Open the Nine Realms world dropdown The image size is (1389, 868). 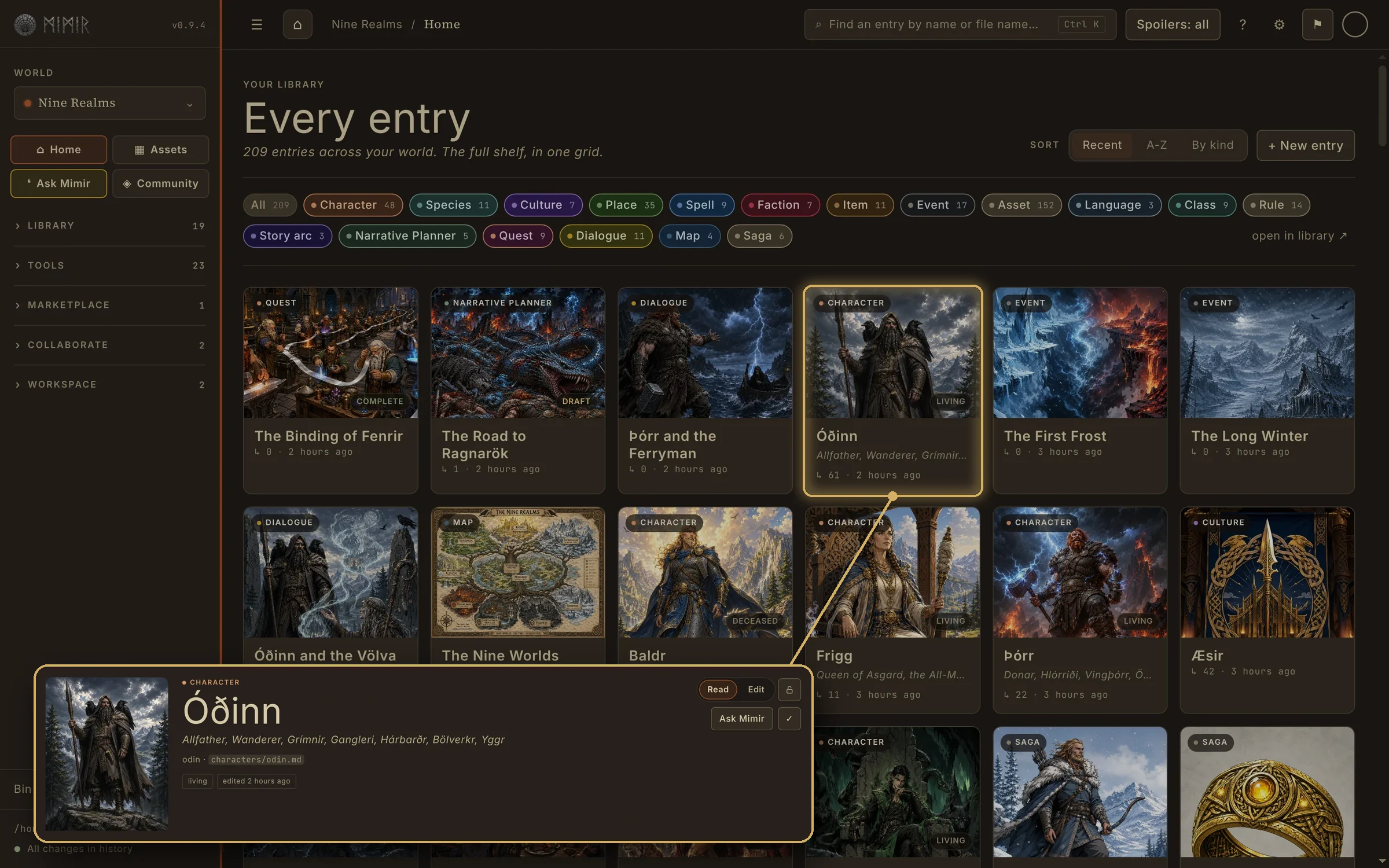pyautogui.click(x=109, y=103)
